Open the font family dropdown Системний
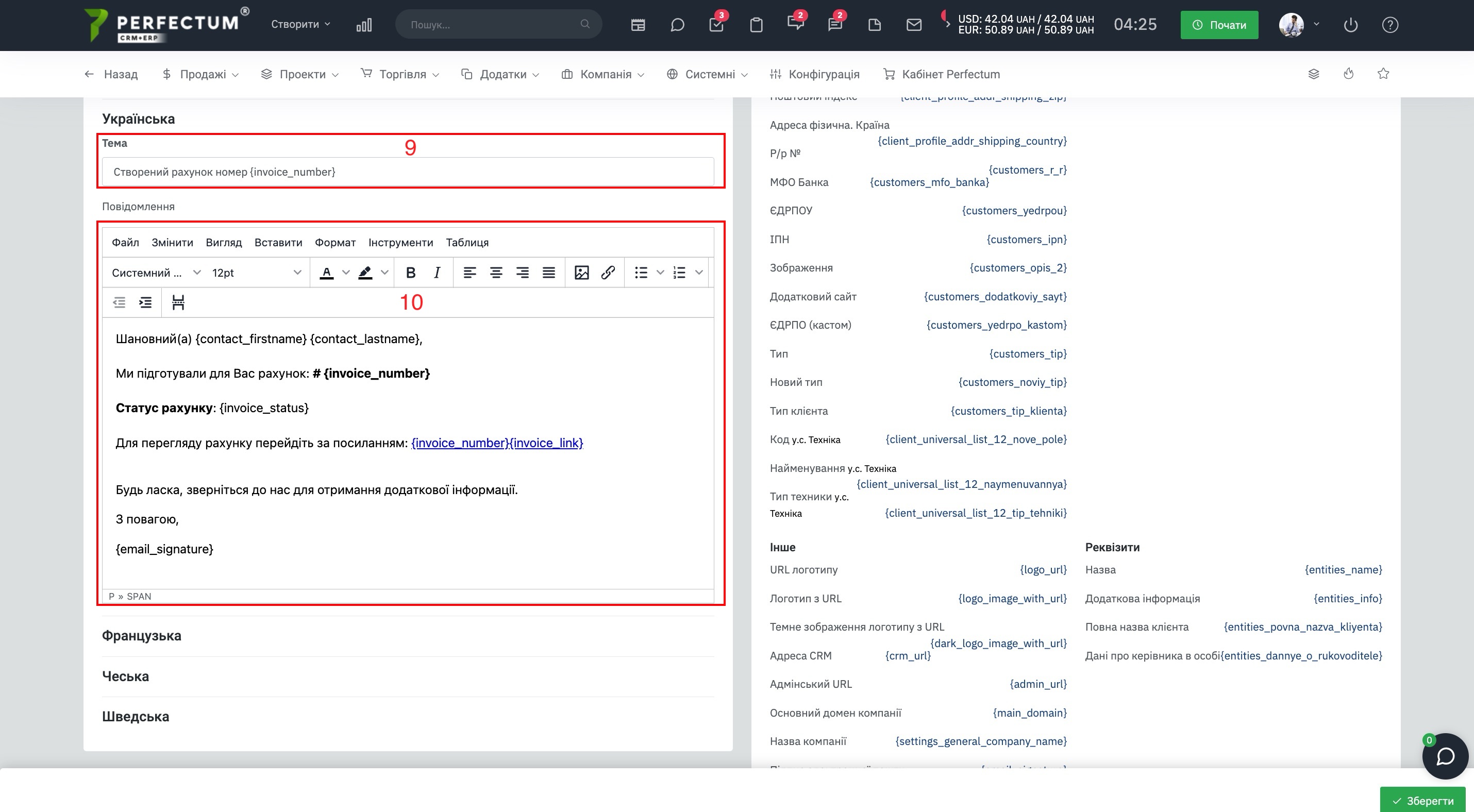Image resolution: width=1474 pixels, height=812 pixels. tap(156, 273)
